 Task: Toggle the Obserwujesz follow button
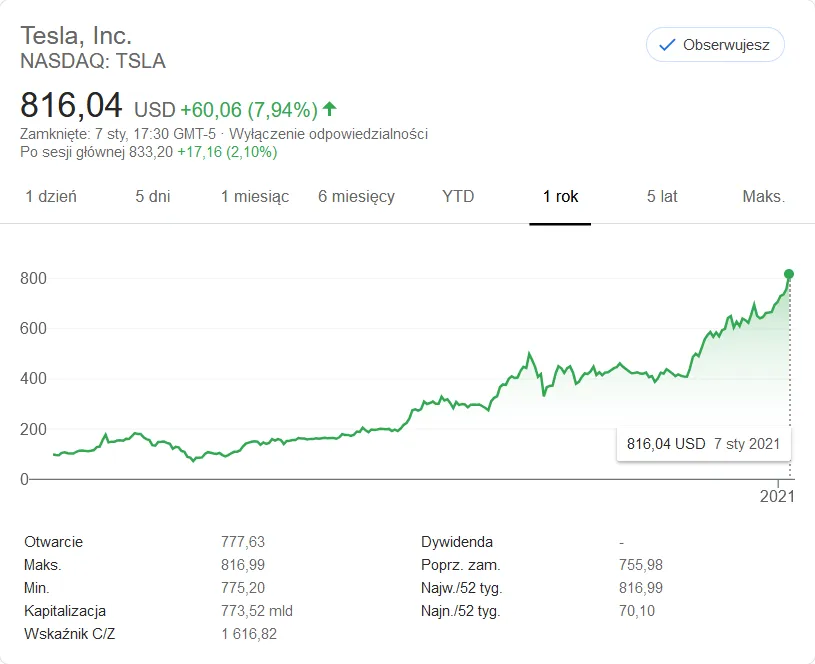click(715, 45)
